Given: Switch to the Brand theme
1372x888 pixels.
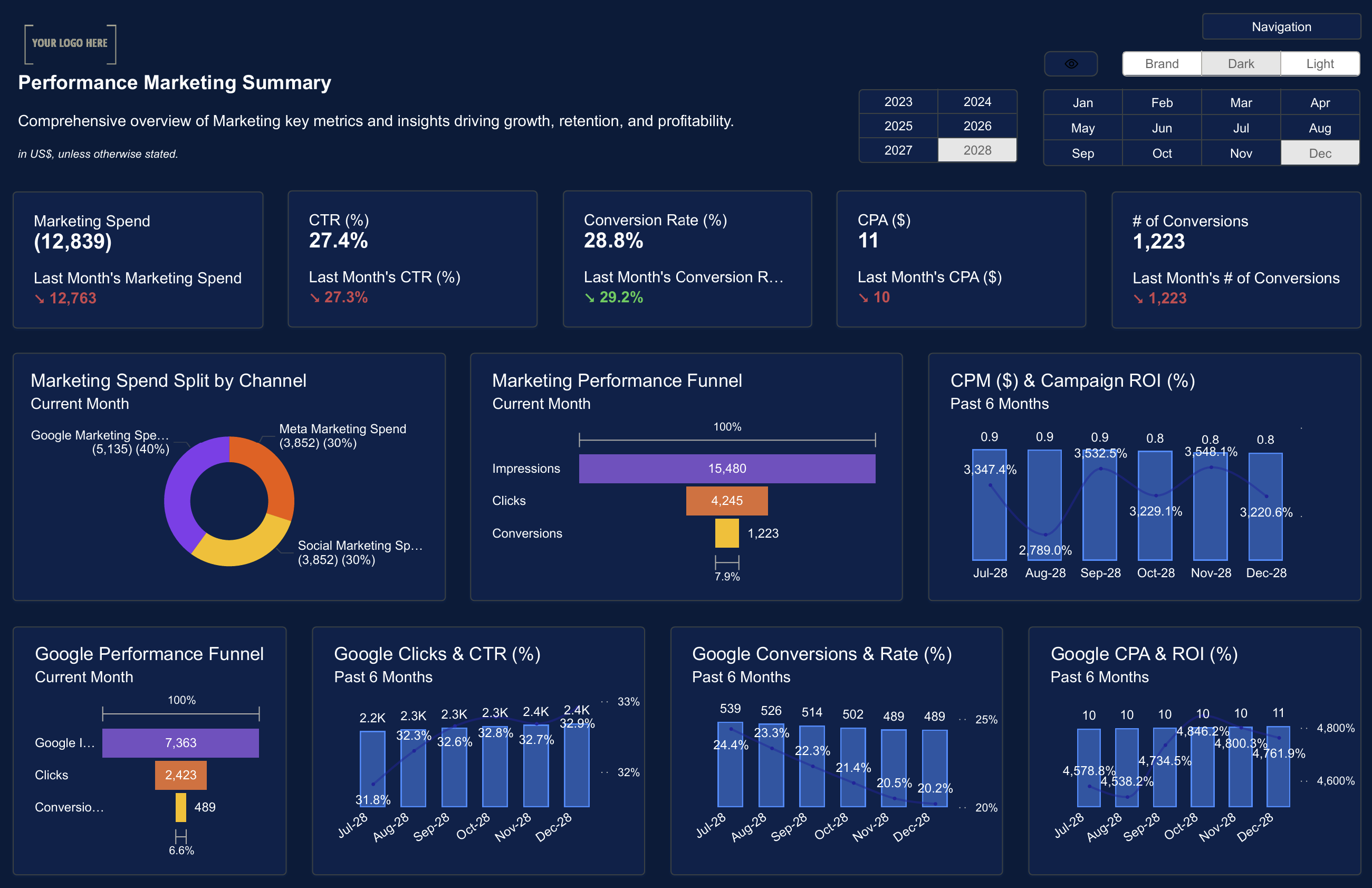Looking at the screenshot, I should pos(1161,64).
